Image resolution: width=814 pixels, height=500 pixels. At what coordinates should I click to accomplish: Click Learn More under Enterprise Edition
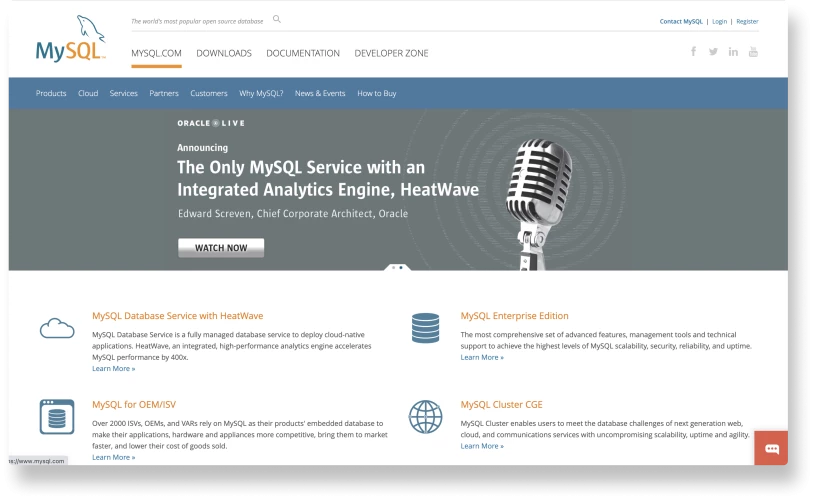click(x=482, y=357)
